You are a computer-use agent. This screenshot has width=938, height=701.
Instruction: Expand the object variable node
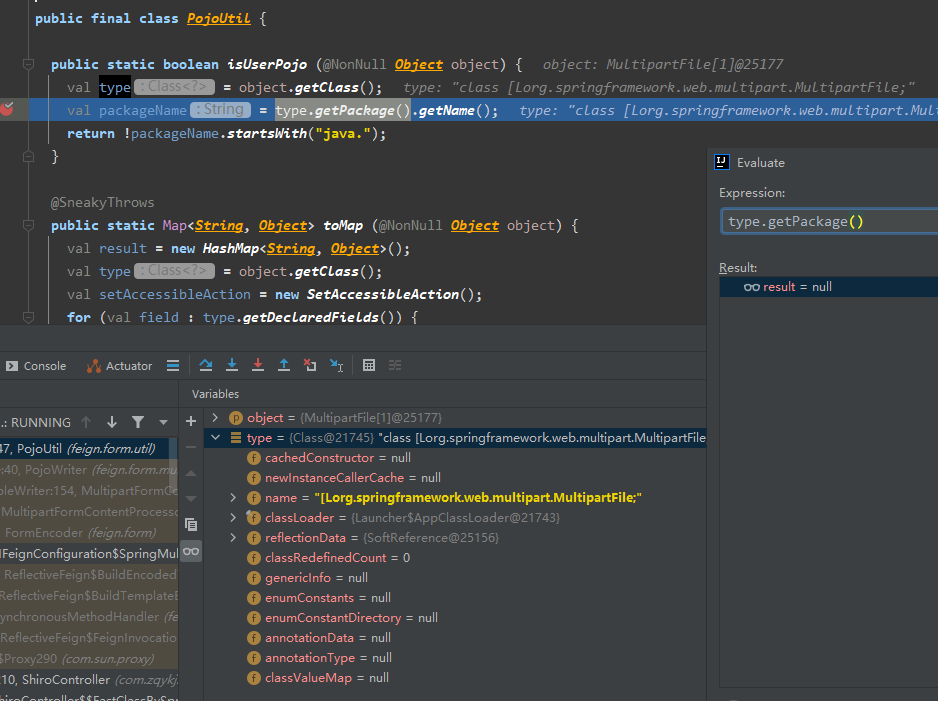[215, 418]
